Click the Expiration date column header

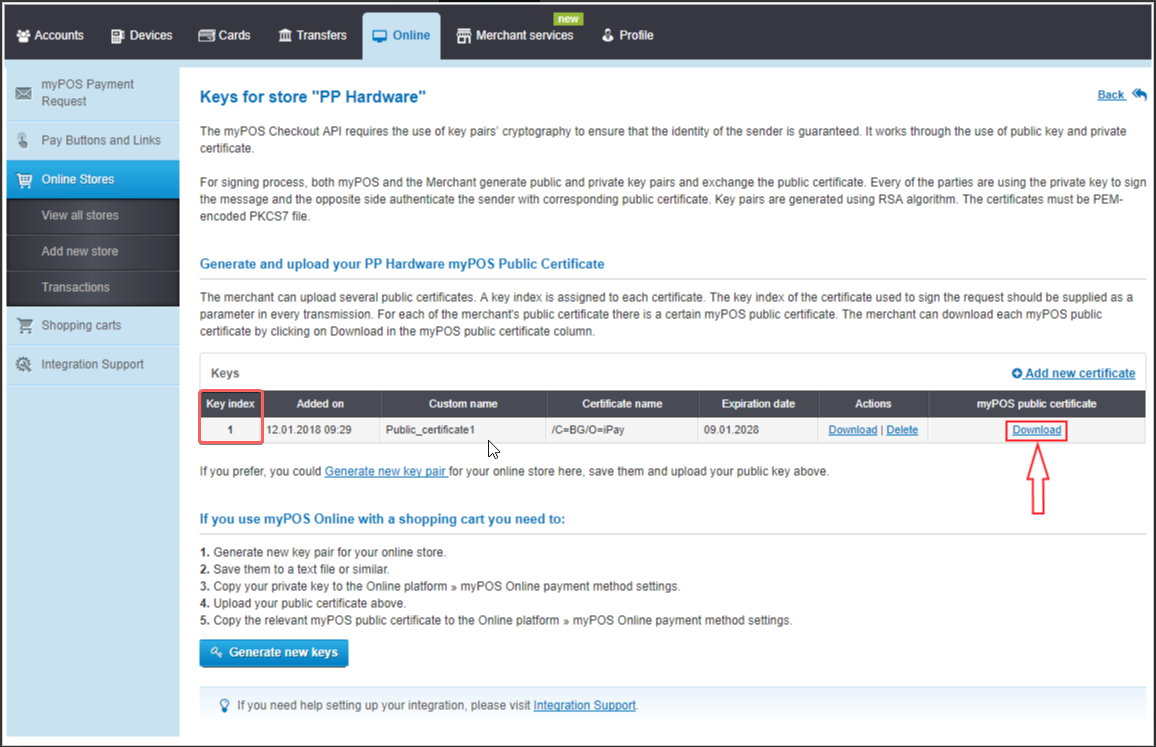(x=758, y=404)
